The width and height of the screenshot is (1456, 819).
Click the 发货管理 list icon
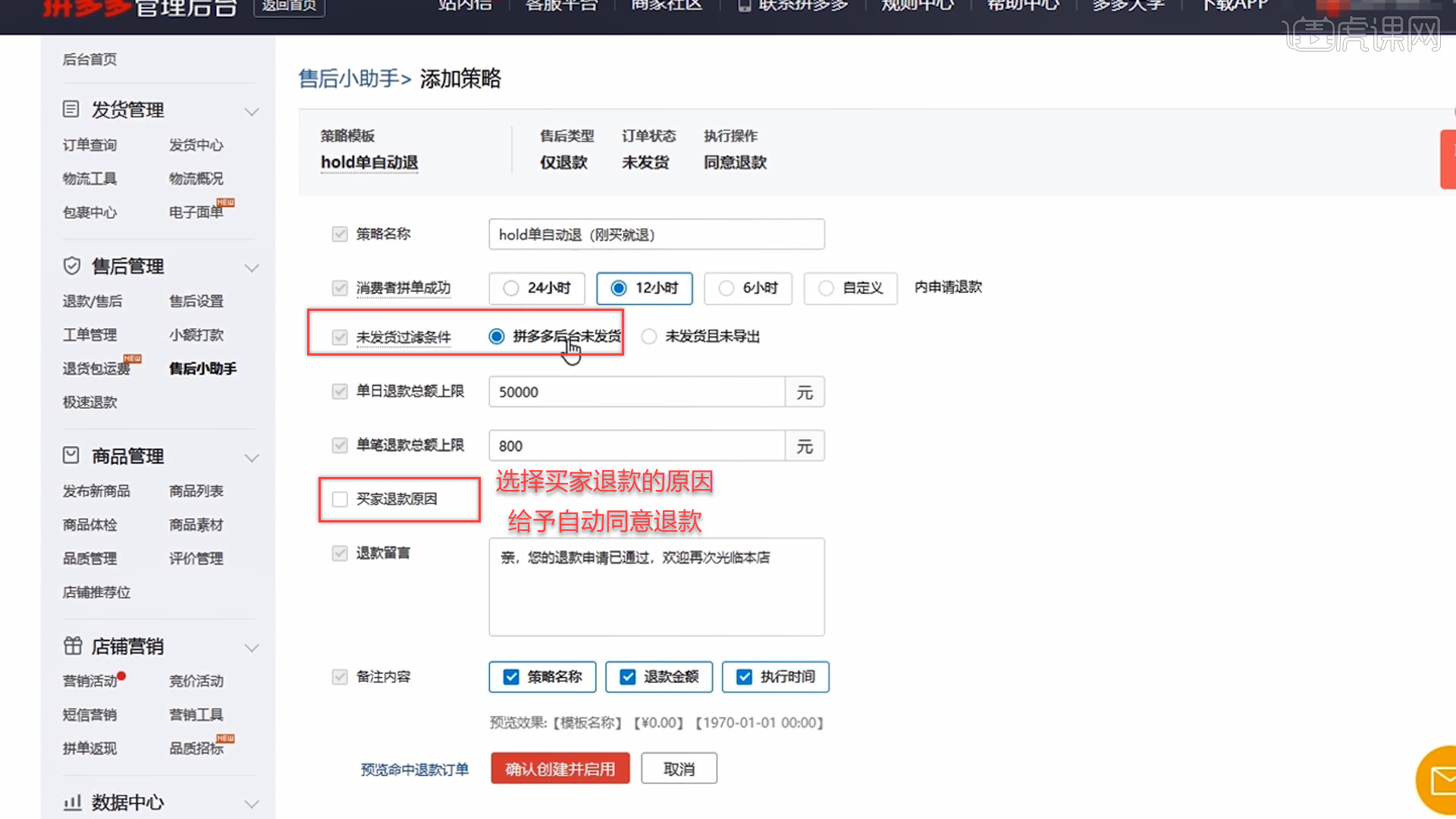(x=71, y=109)
